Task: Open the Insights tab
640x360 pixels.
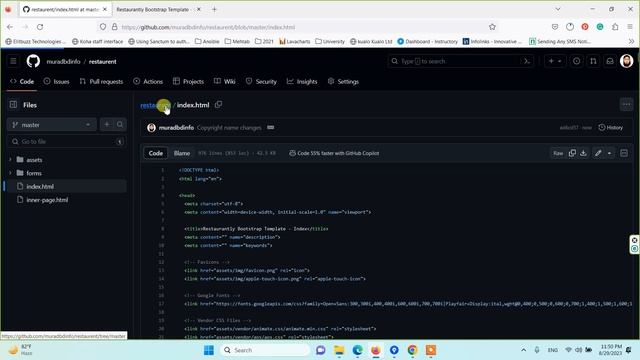Action: click(x=302, y=81)
